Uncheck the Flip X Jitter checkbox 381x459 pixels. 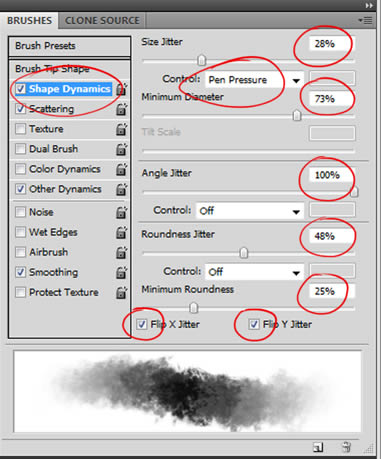pos(142,324)
